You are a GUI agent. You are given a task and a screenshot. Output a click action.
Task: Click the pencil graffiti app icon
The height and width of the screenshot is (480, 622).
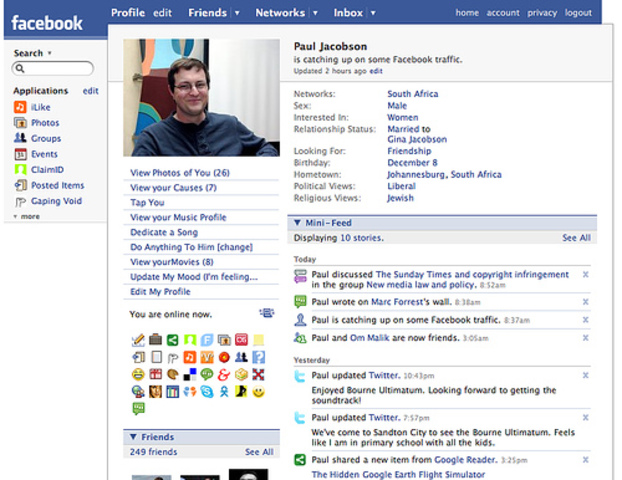click(138, 340)
